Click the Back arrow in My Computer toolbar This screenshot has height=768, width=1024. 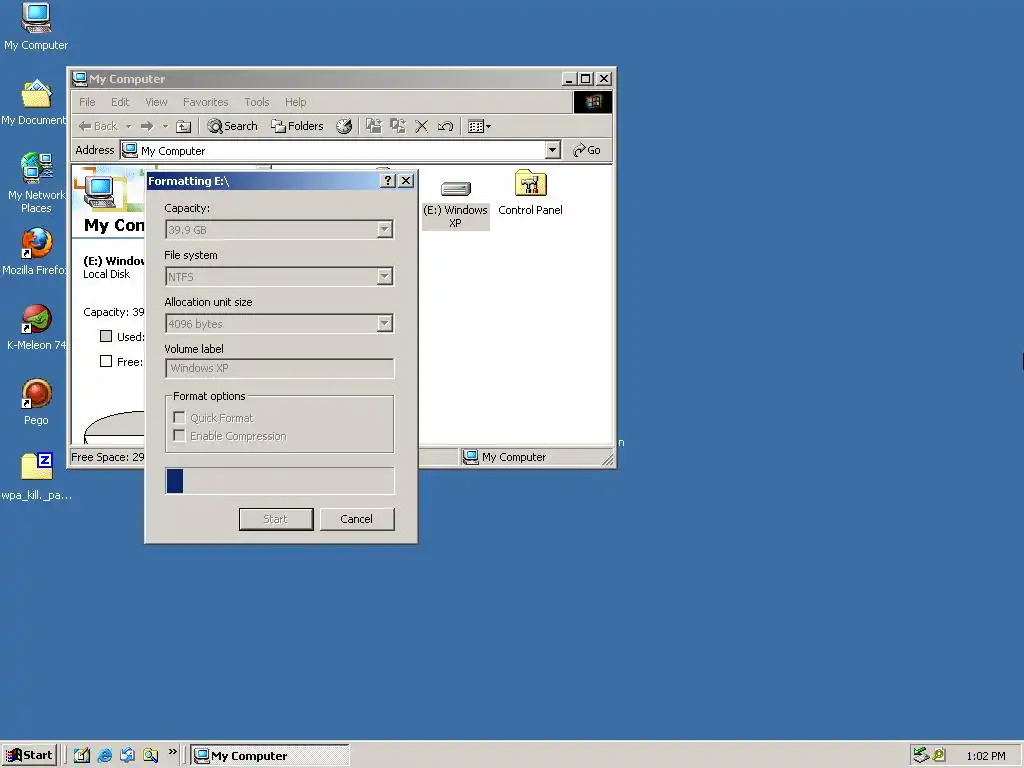coord(97,126)
